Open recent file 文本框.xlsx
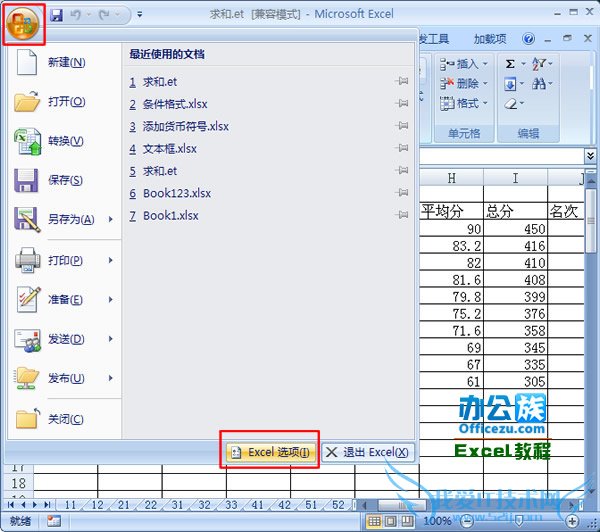600x532 pixels. point(170,149)
